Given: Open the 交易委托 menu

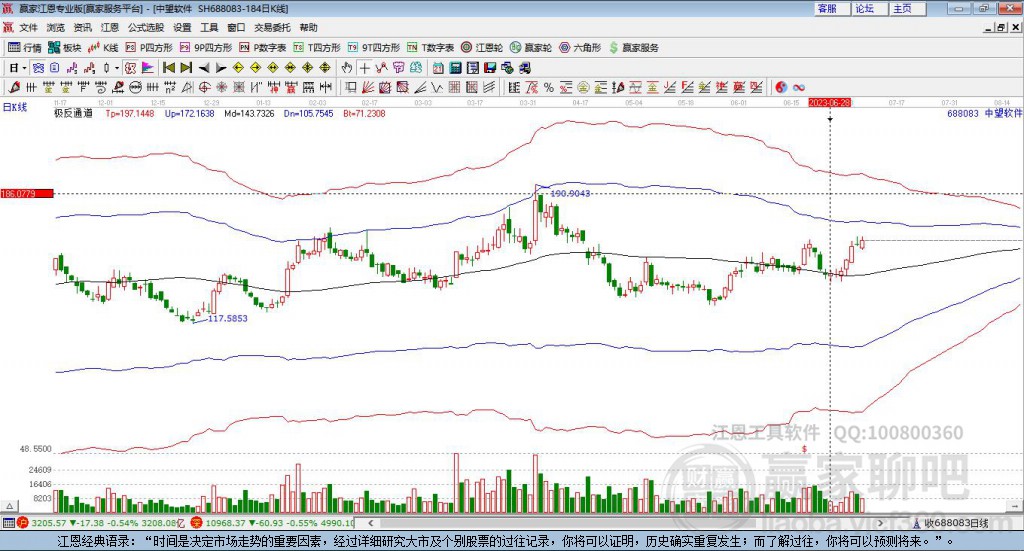Looking at the screenshot, I should point(272,27).
